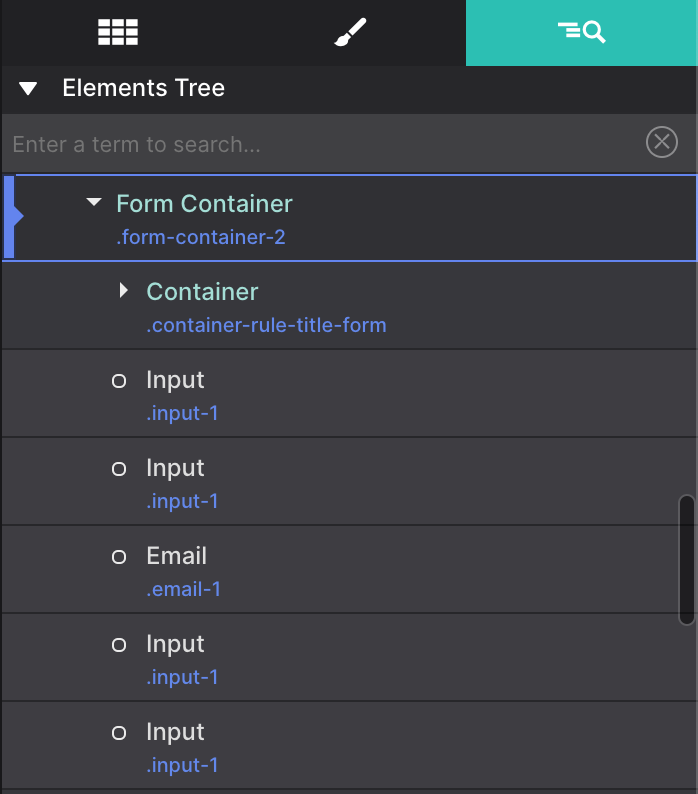698x794 pixels.
Task: Select the Container tree item
Action: click(350, 306)
